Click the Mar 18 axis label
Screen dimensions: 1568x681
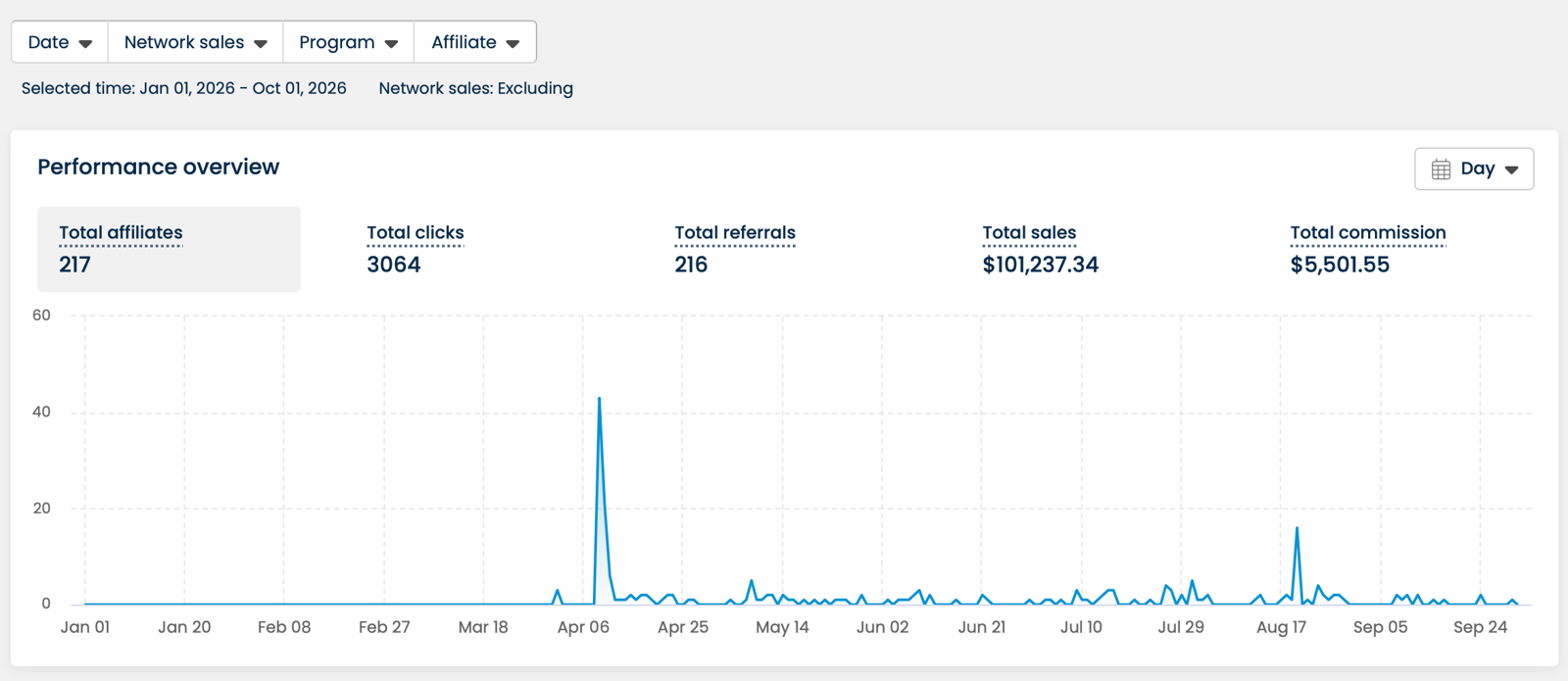click(483, 627)
